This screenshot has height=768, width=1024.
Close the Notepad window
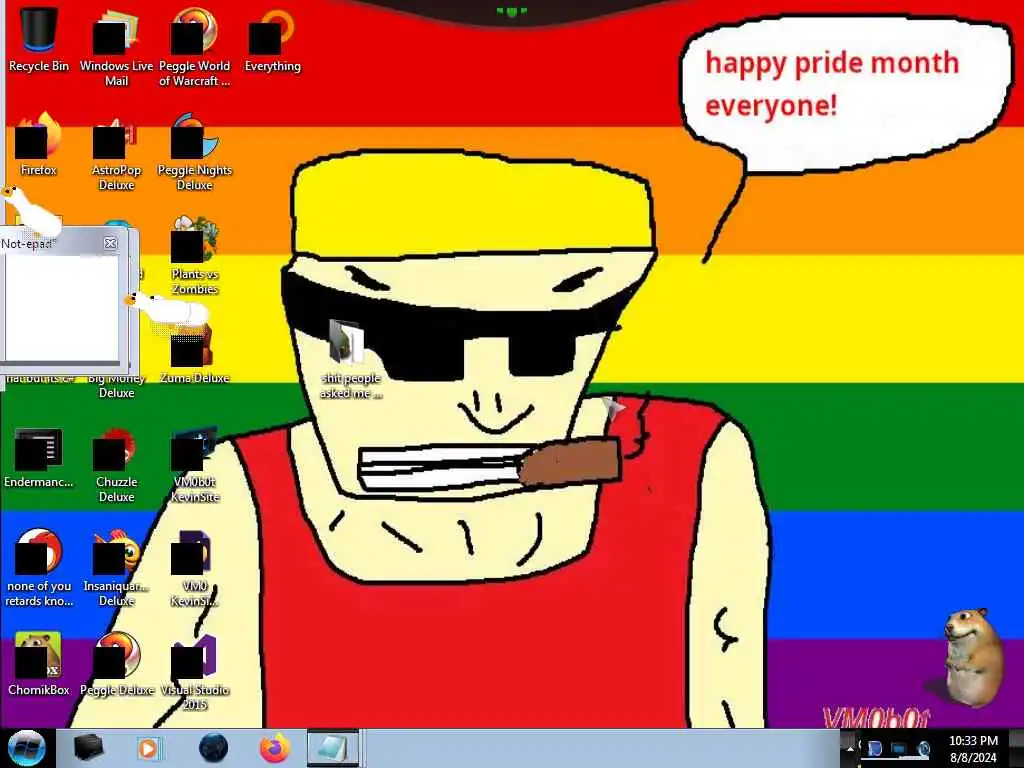point(110,243)
